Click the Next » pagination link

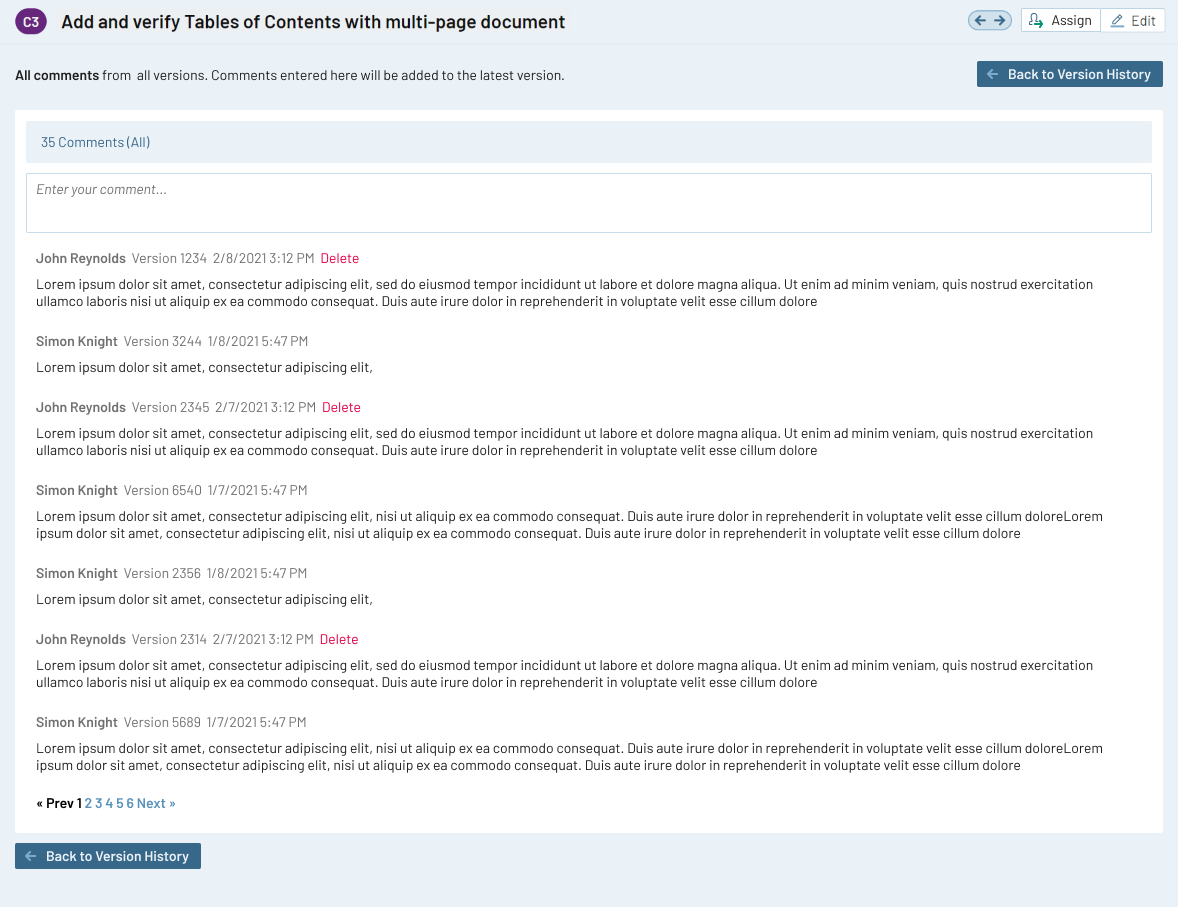point(156,803)
